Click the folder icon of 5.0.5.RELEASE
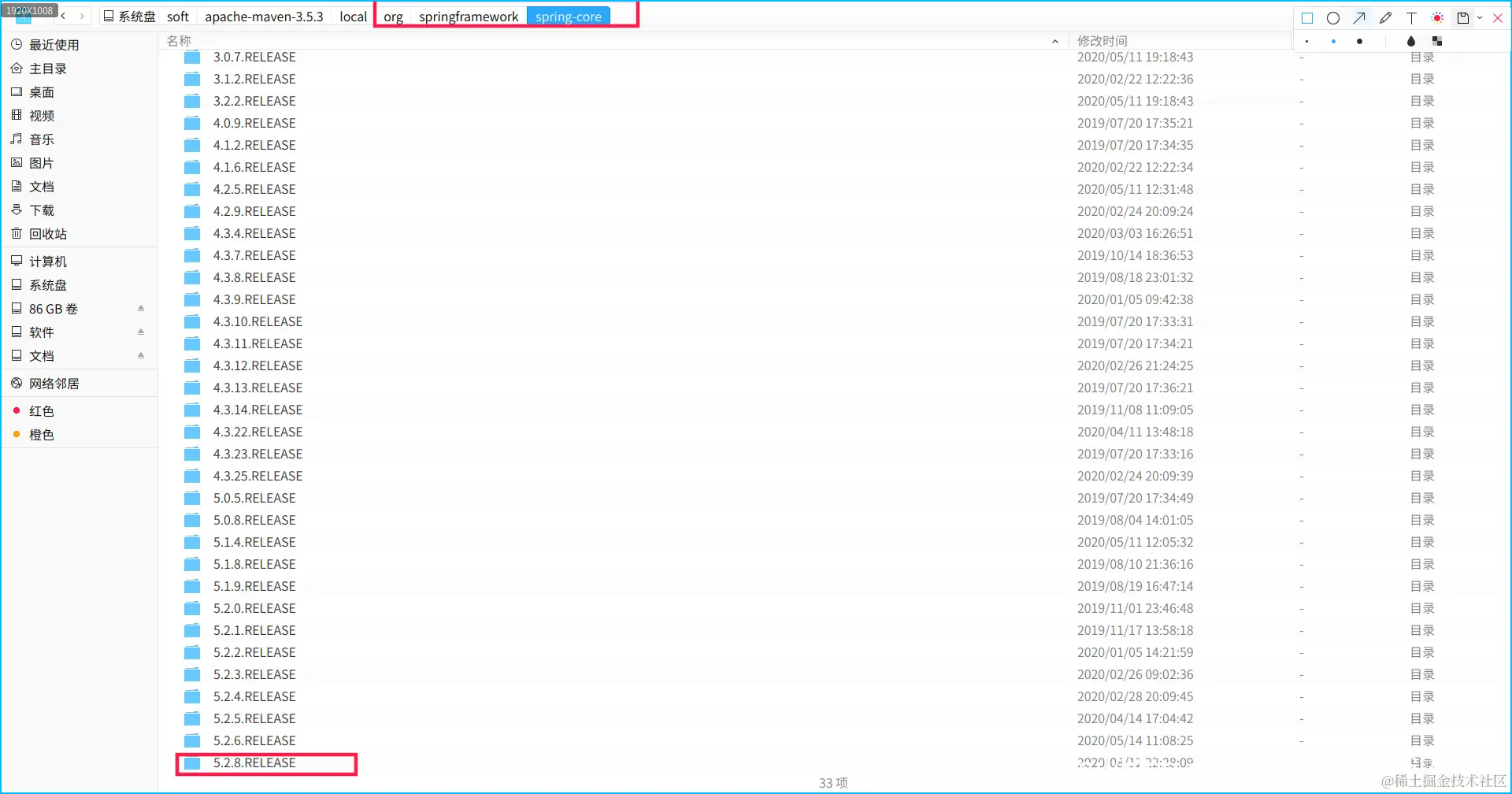Screen dimensions: 1512x794 [192, 499]
